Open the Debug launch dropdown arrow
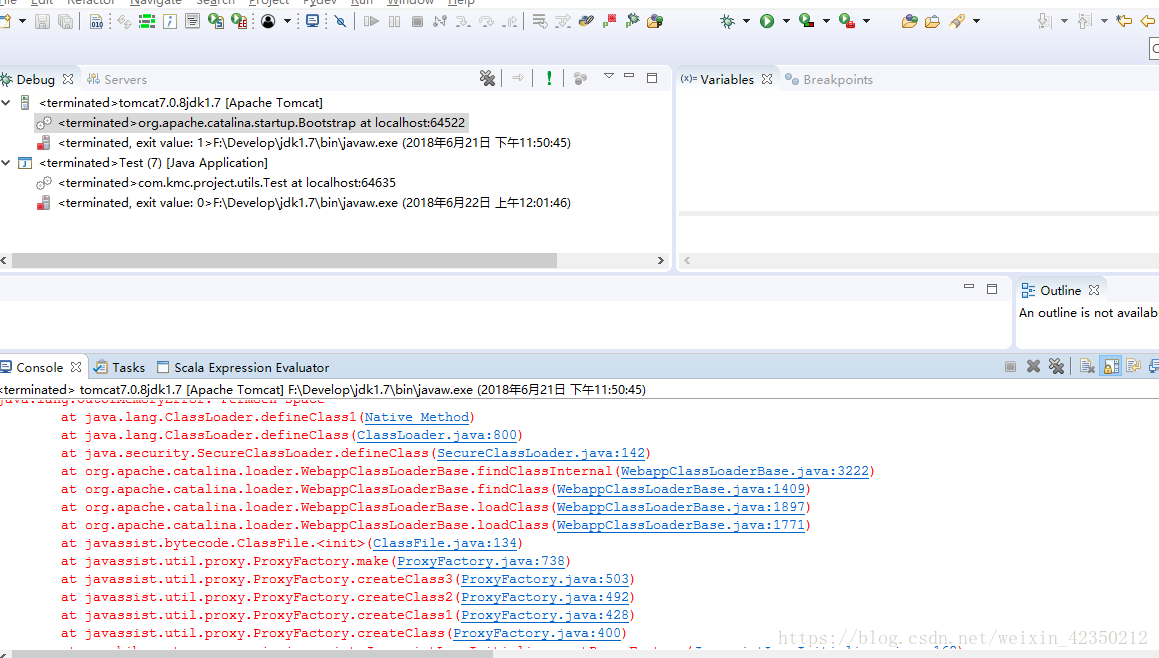Image resolution: width=1159 pixels, height=658 pixels. [x=747, y=21]
